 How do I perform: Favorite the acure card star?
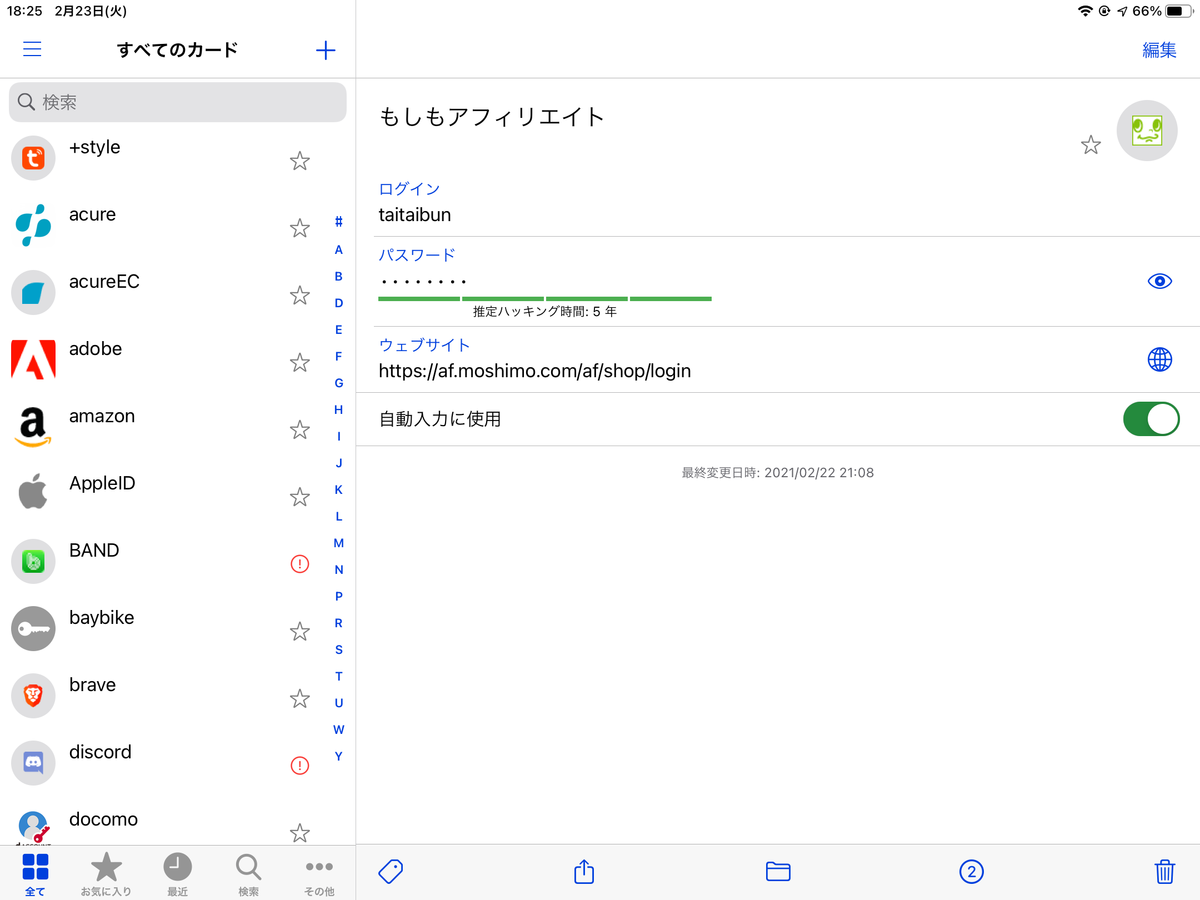299,228
